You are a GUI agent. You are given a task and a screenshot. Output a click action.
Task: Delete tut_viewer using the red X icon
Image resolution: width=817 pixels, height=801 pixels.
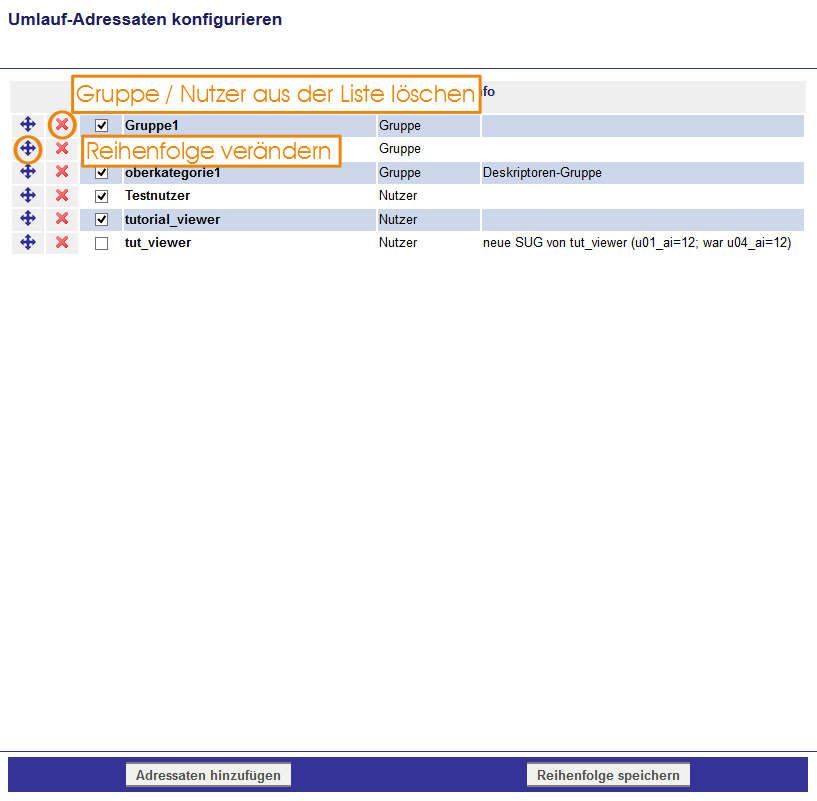tap(62, 242)
